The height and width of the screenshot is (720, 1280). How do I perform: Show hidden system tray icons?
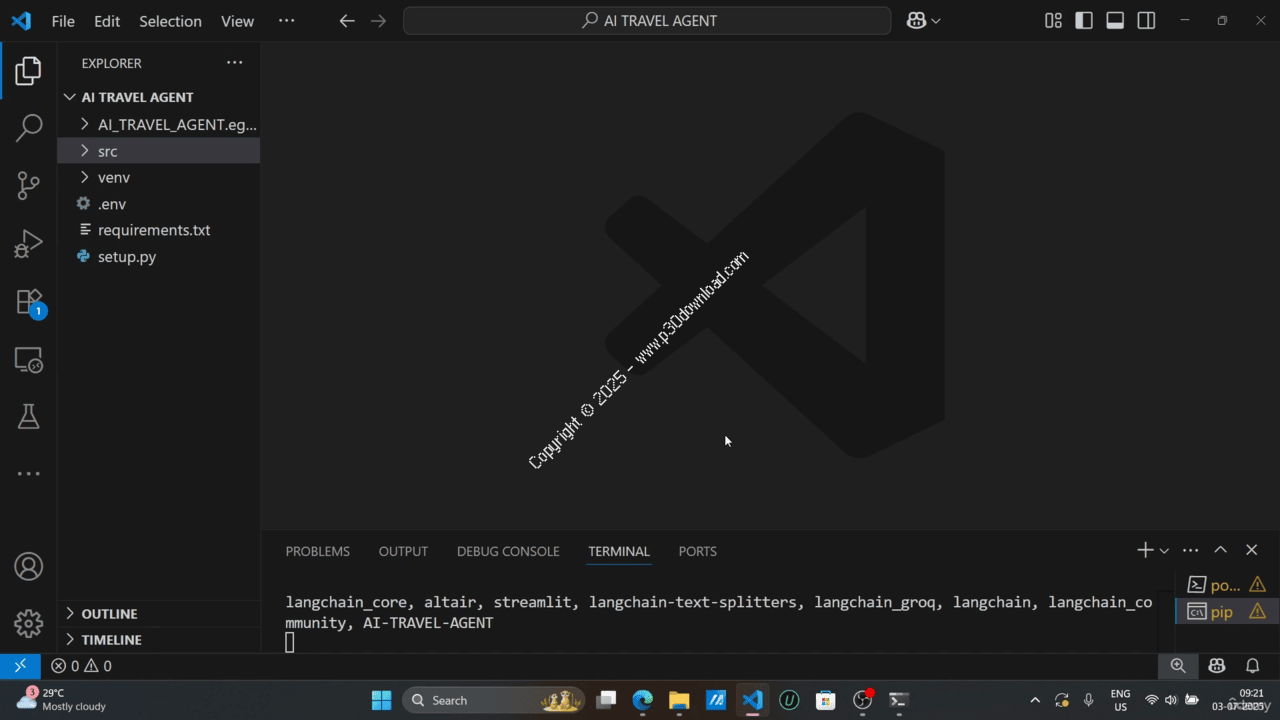pos(1035,700)
